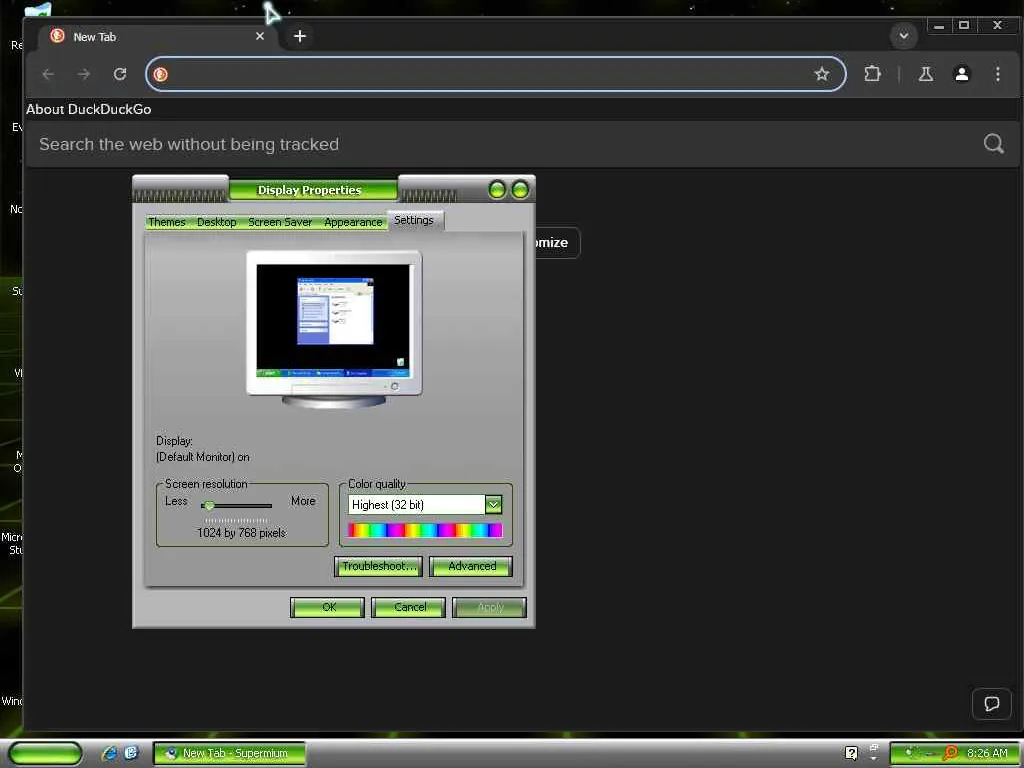This screenshot has width=1024, height=768.
Task: Select the Settings tab
Action: tap(414, 220)
